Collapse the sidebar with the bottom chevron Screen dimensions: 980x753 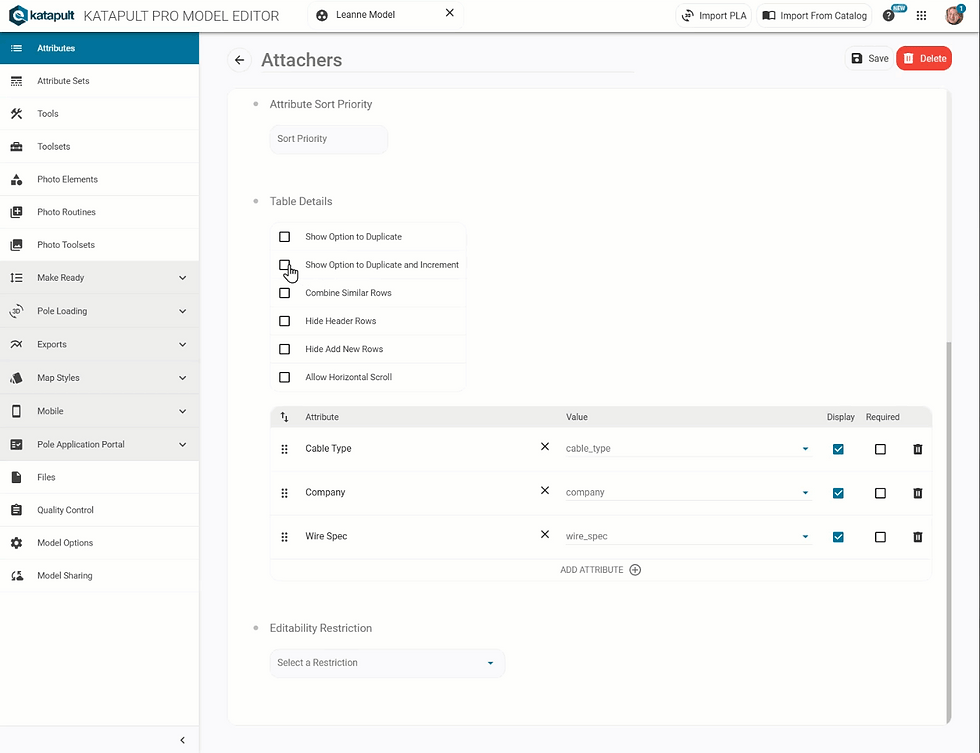point(182,741)
